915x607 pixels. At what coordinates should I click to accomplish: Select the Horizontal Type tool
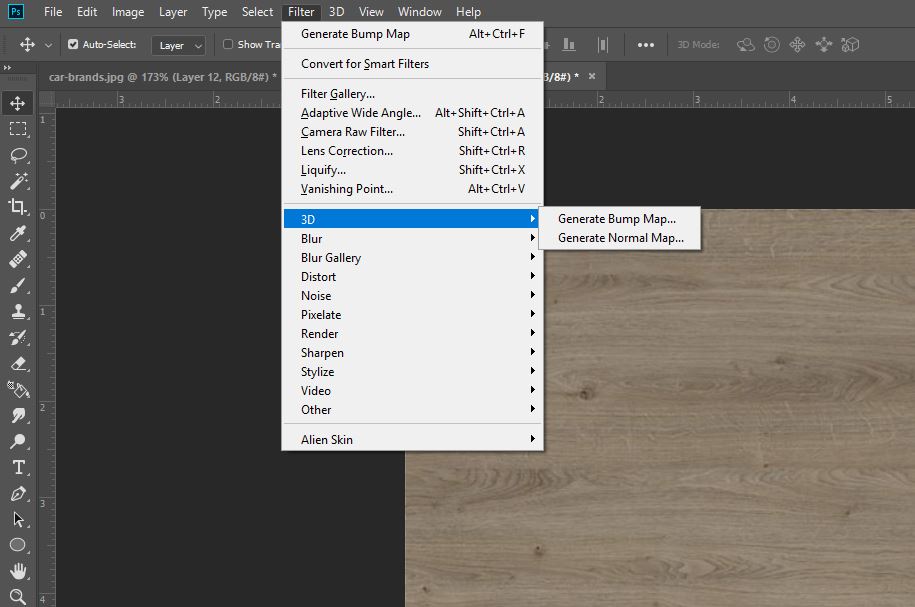point(18,467)
